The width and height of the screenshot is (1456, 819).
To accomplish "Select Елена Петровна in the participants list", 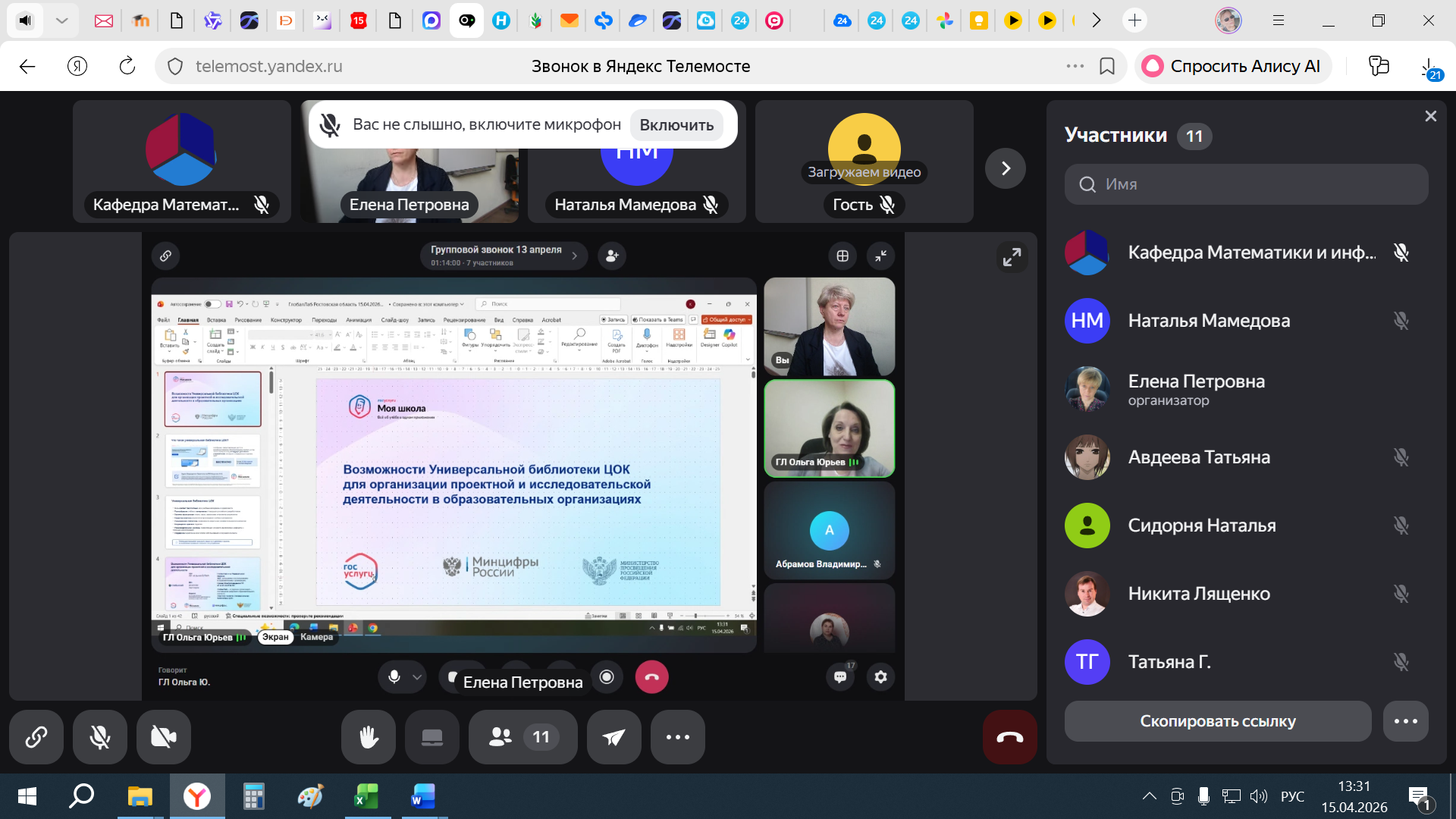I will tap(1247, 389).
